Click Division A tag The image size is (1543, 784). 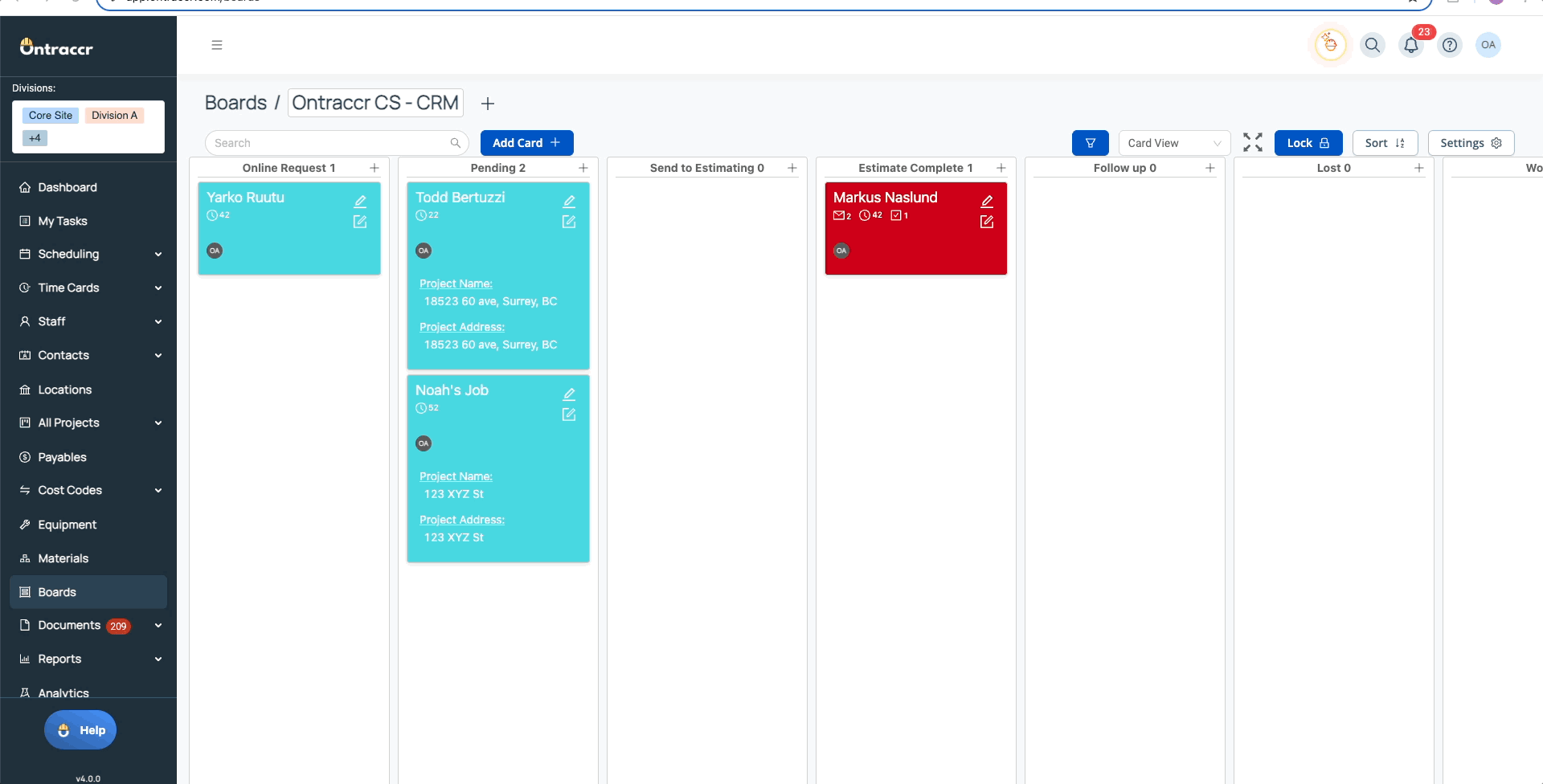(114, 116)
